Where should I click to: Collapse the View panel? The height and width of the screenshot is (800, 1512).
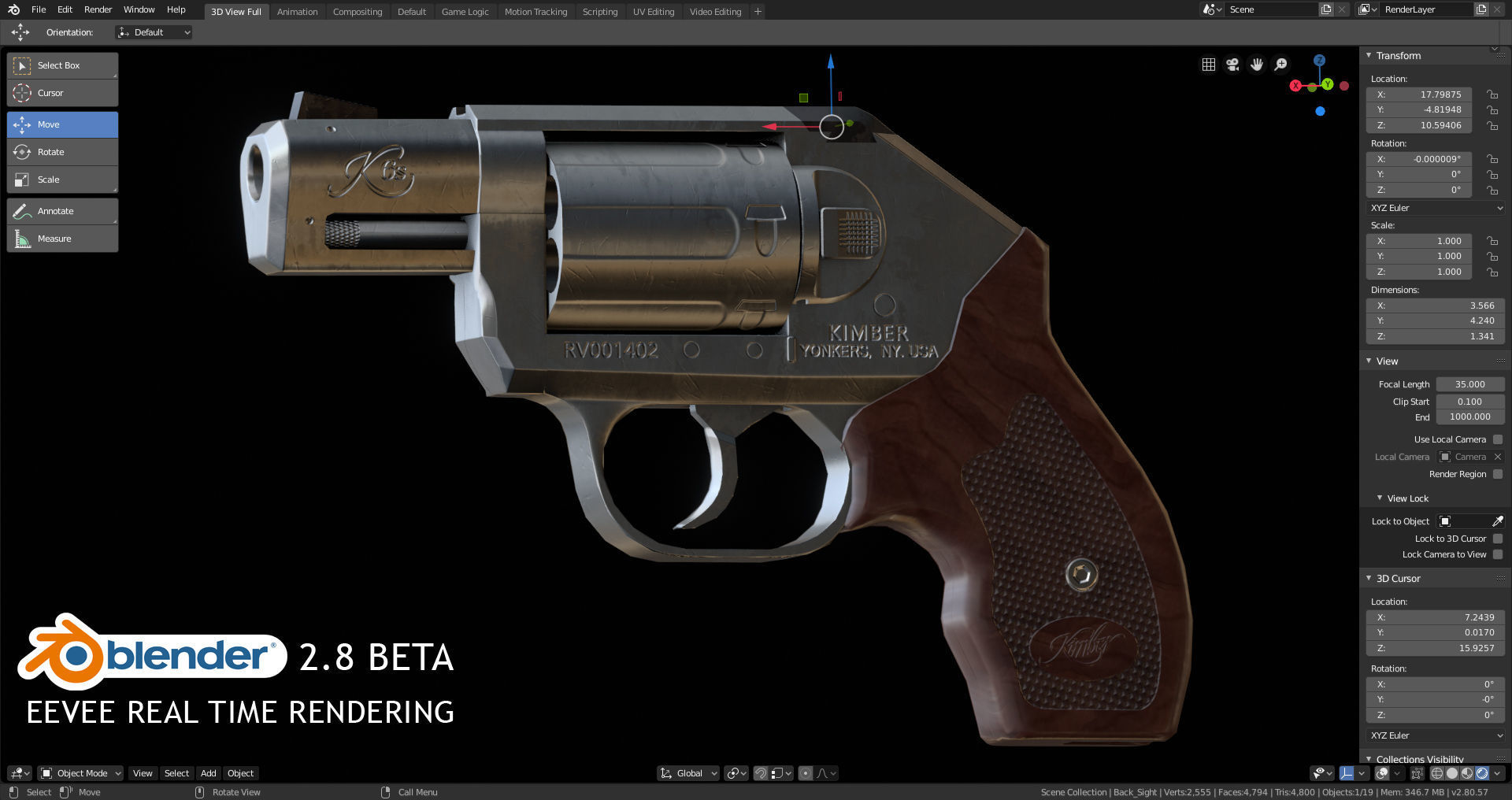[1369, 361]
